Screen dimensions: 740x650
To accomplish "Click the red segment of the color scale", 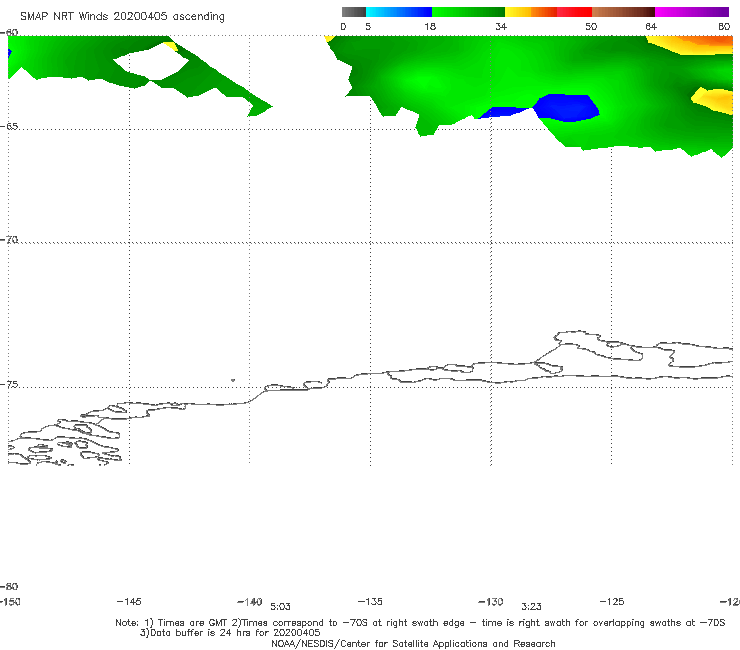I will coord(574,12).
